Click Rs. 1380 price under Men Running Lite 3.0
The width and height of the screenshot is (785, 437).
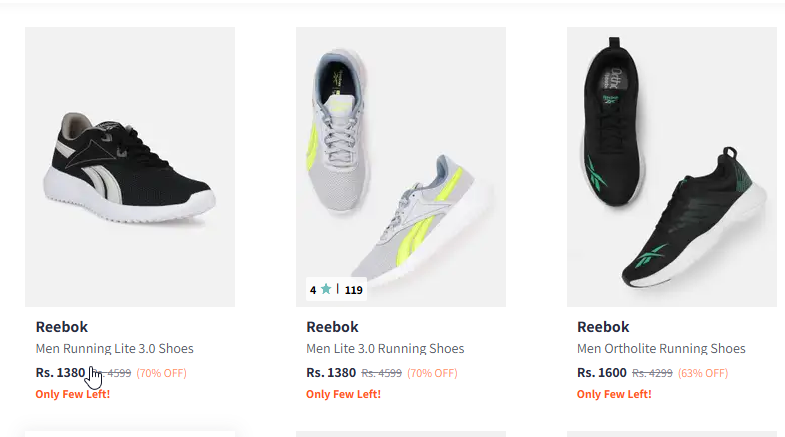(60, 373)
